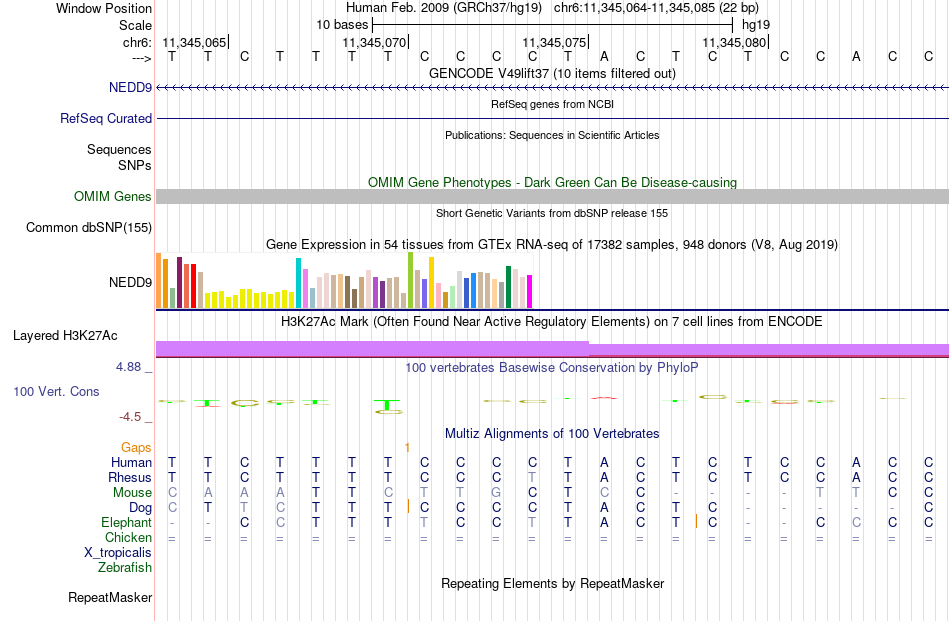Screen dimensions: 950x621
Task: Open the RefSeq Curated track label
Action: pyautogui.click(x=106, y=118)
